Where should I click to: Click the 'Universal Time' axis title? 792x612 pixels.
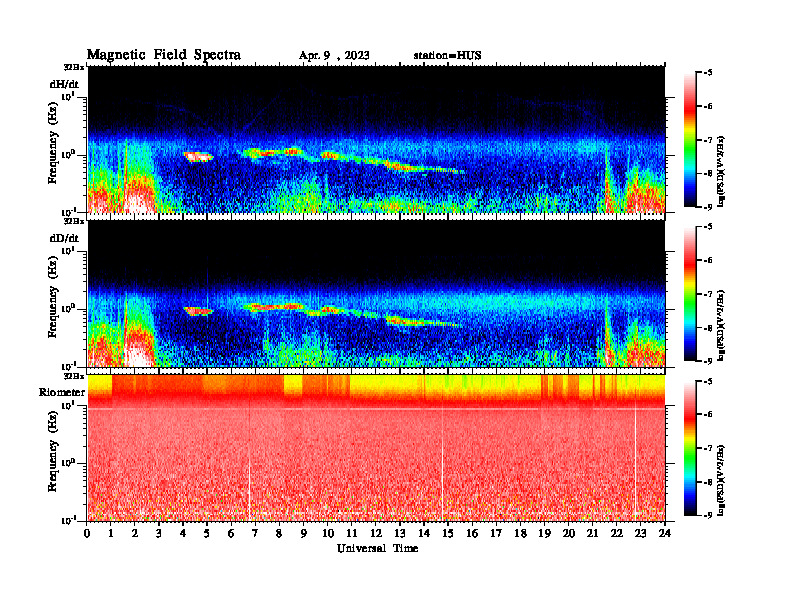[377, 548]
